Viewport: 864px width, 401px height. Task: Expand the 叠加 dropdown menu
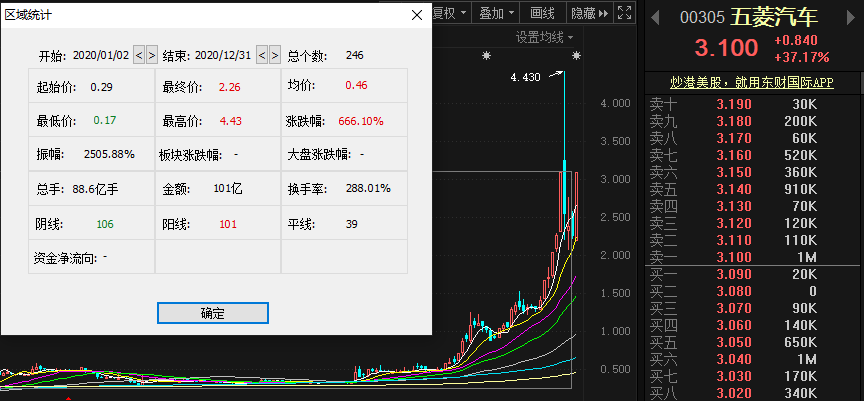pos(497,13)
